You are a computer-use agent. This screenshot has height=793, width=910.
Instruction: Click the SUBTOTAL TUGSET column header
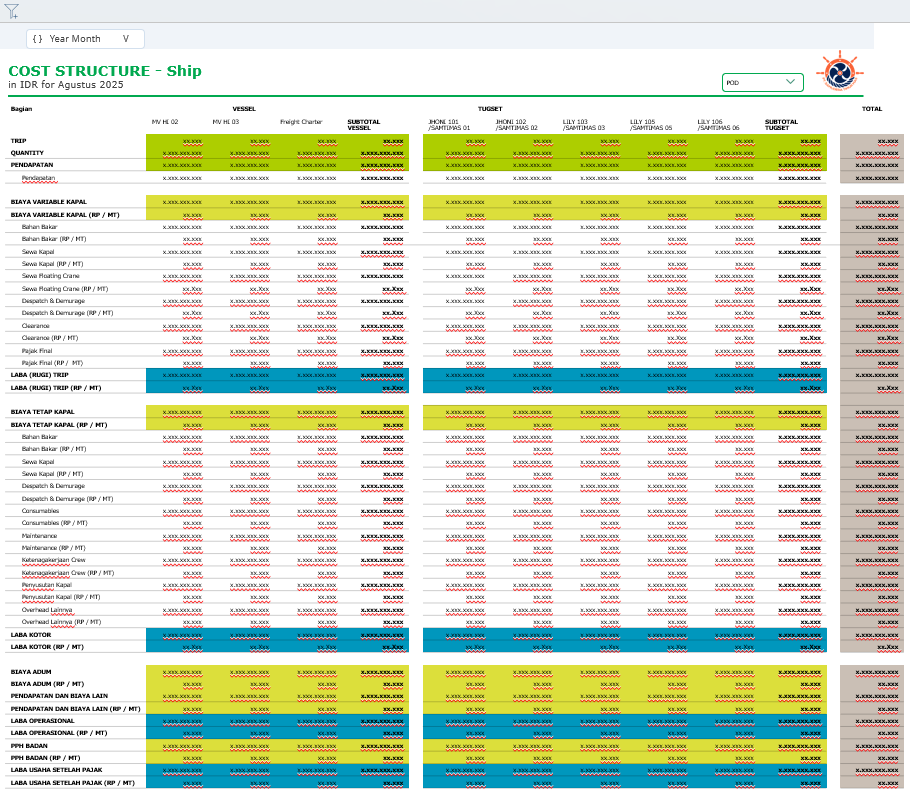pyautogui.click(x=781, y=125)
